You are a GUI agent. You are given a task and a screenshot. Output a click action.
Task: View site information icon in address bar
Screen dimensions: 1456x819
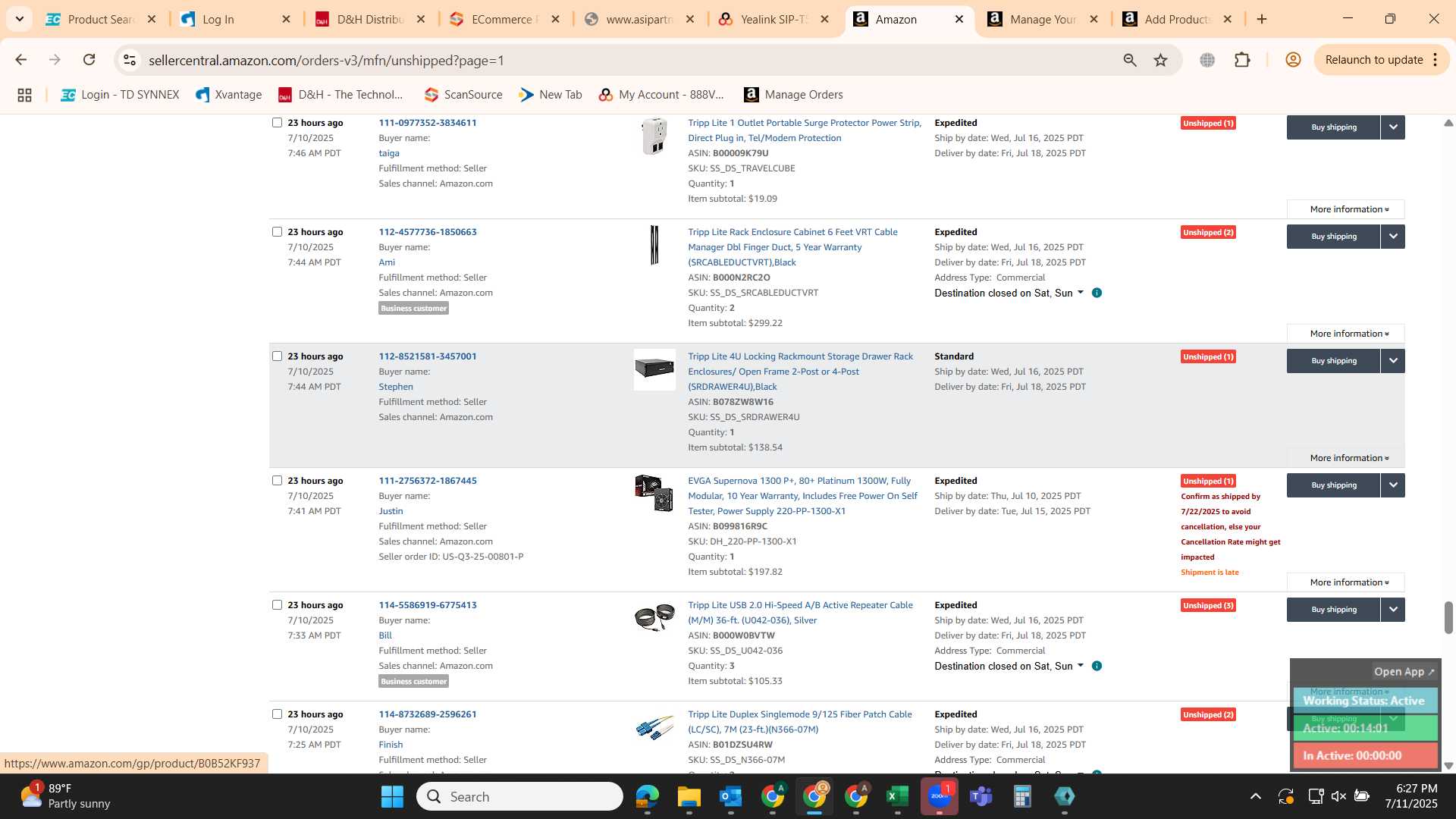[x=130, y=60]
